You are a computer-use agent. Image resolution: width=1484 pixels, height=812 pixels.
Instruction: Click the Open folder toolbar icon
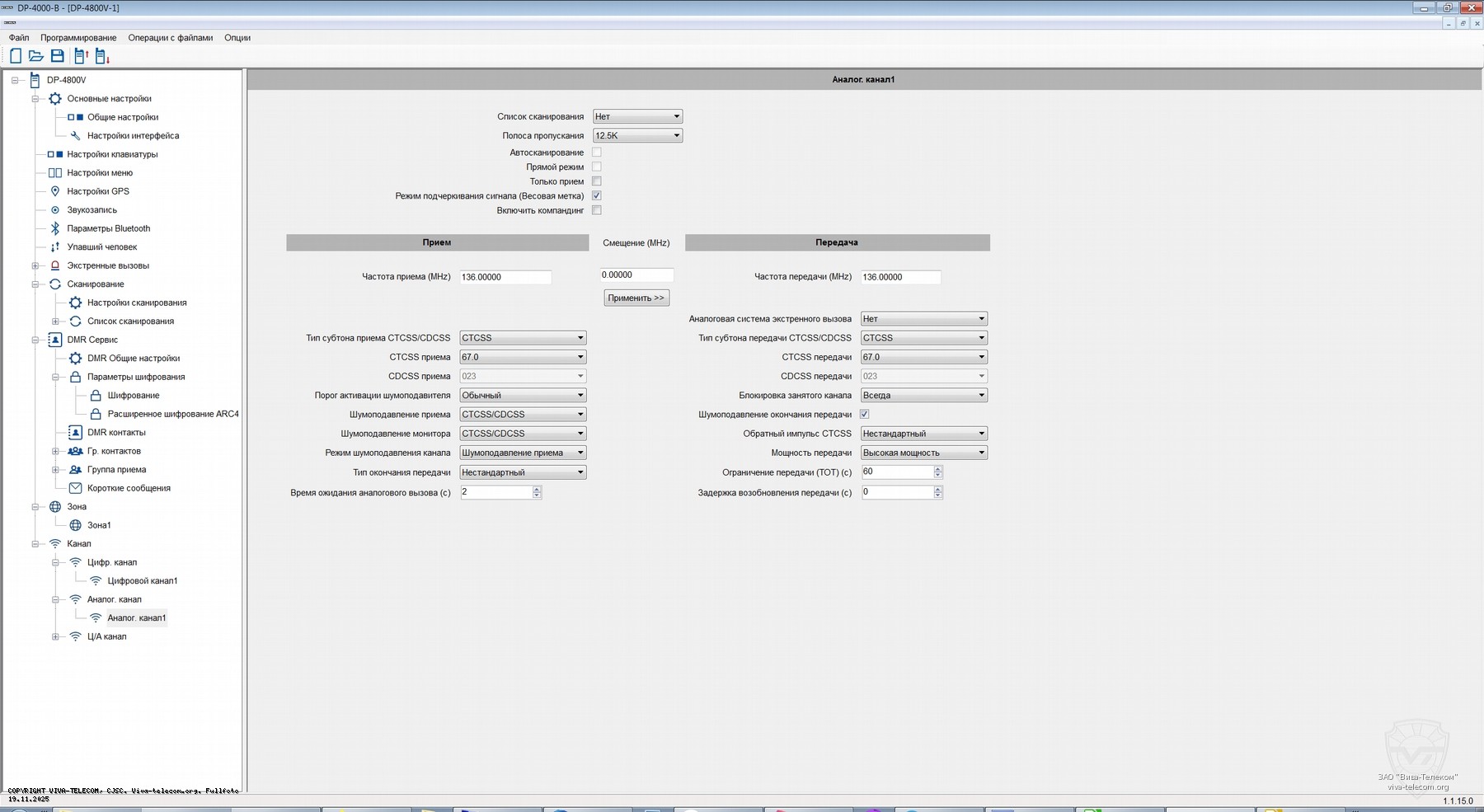(36, 56)
